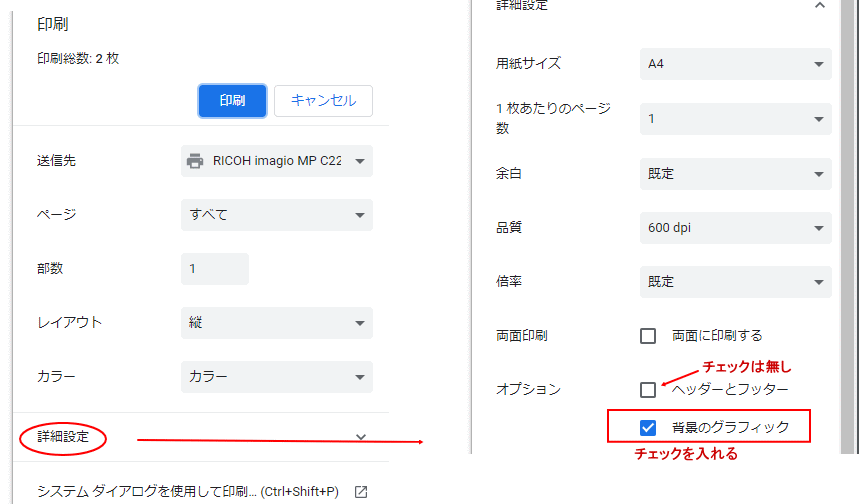Open the カラー color dropdown
Viewport: 859px width, 504px height.
[277, 377]
